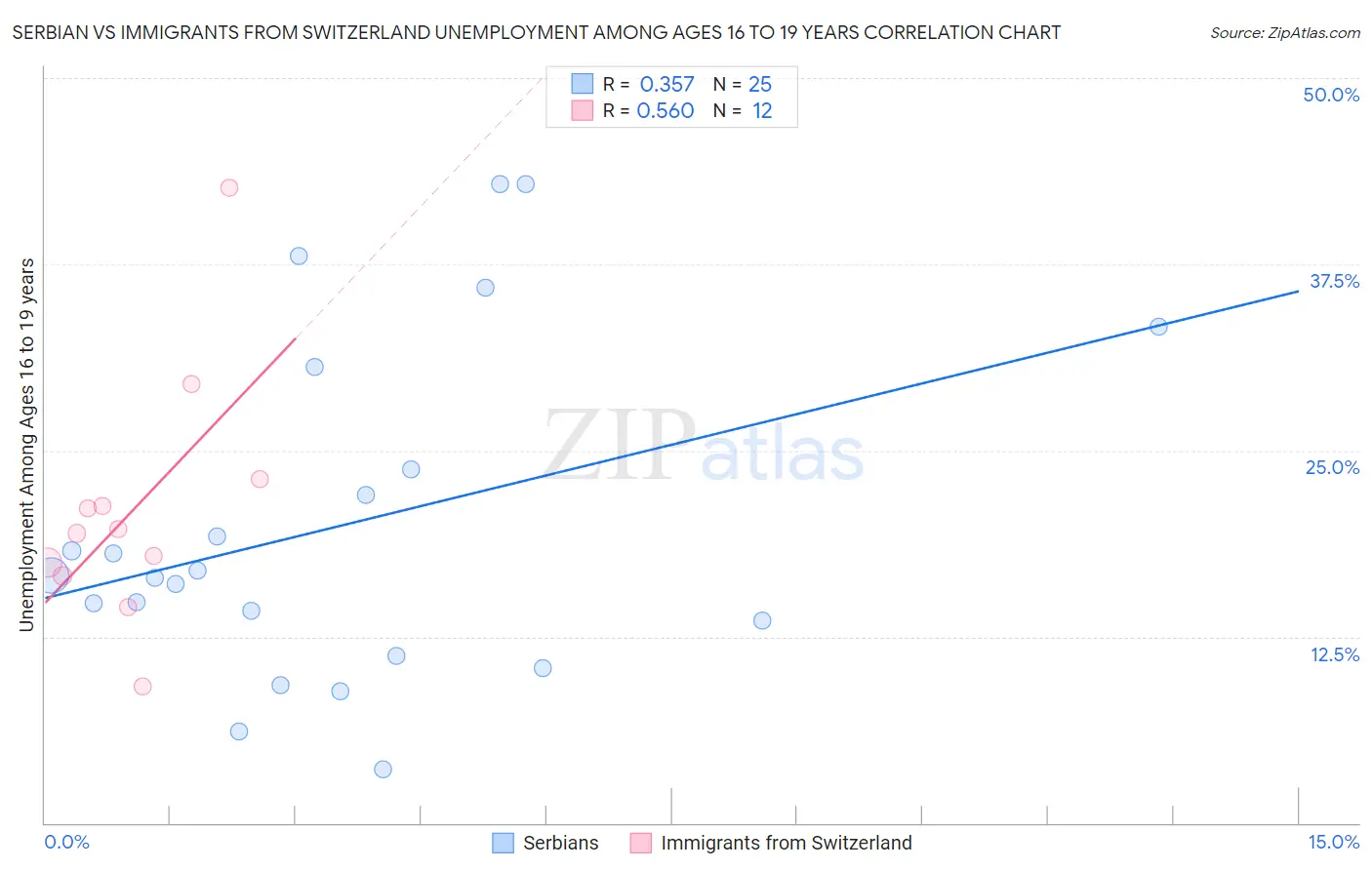Screen dimensions: 1372x870
Task: Click the blue point near 13.5% mid-chart
Action: tap(762, 620)
